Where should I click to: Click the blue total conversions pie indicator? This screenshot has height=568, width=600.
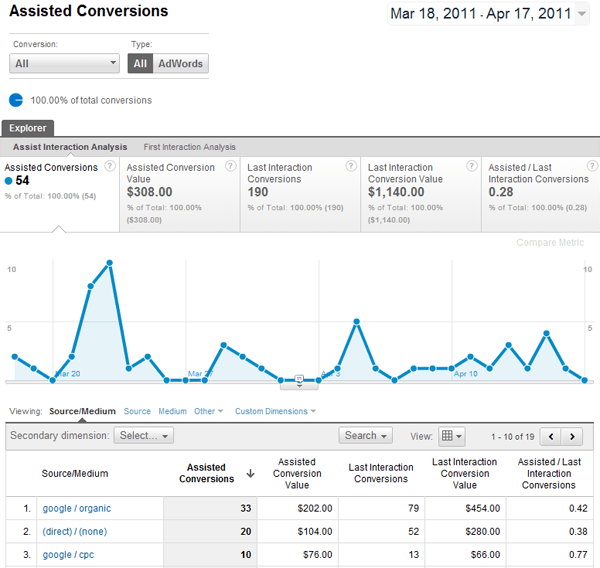tap(17, 100)
